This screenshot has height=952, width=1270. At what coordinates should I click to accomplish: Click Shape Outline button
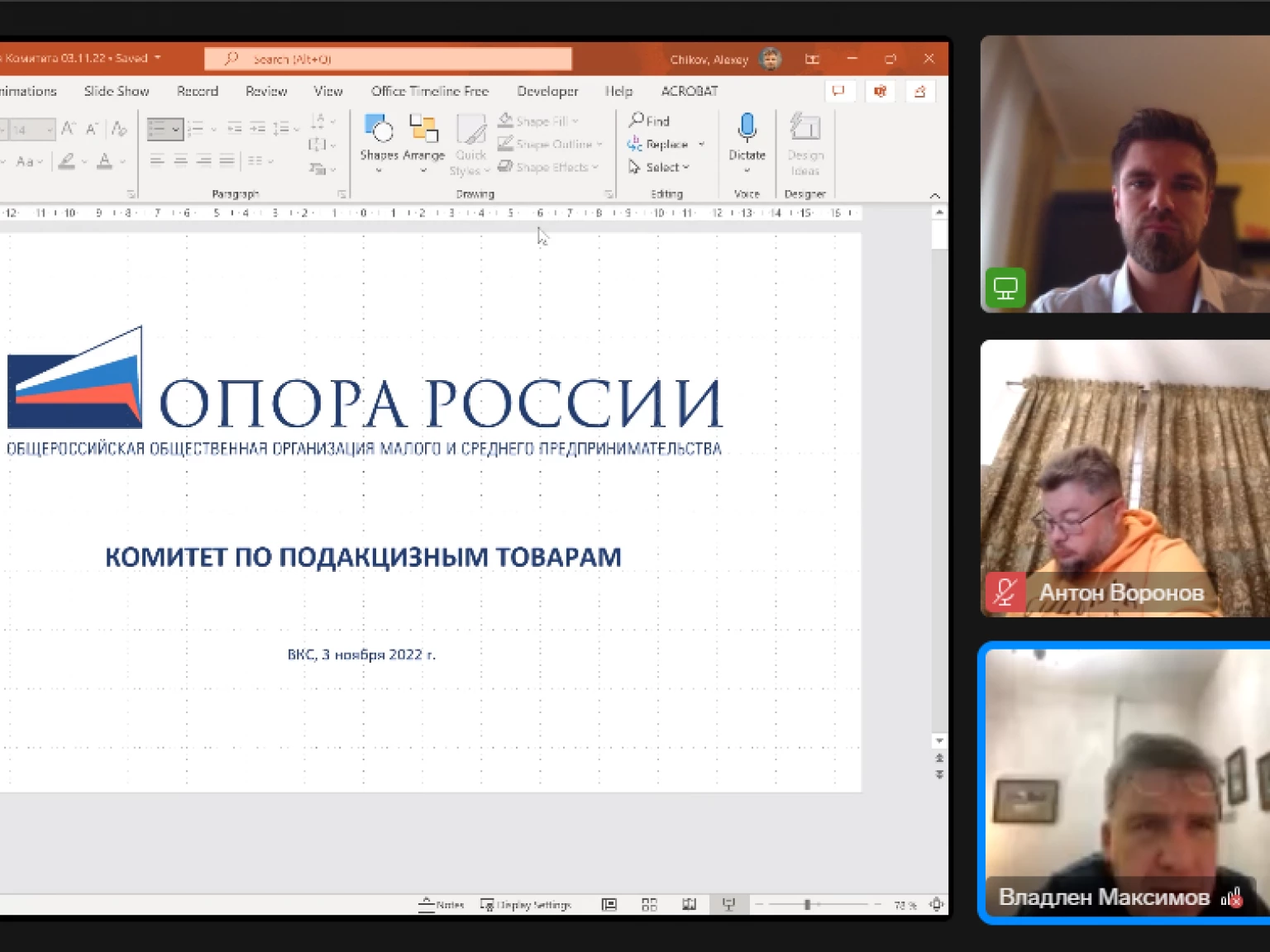click(551, 144)
